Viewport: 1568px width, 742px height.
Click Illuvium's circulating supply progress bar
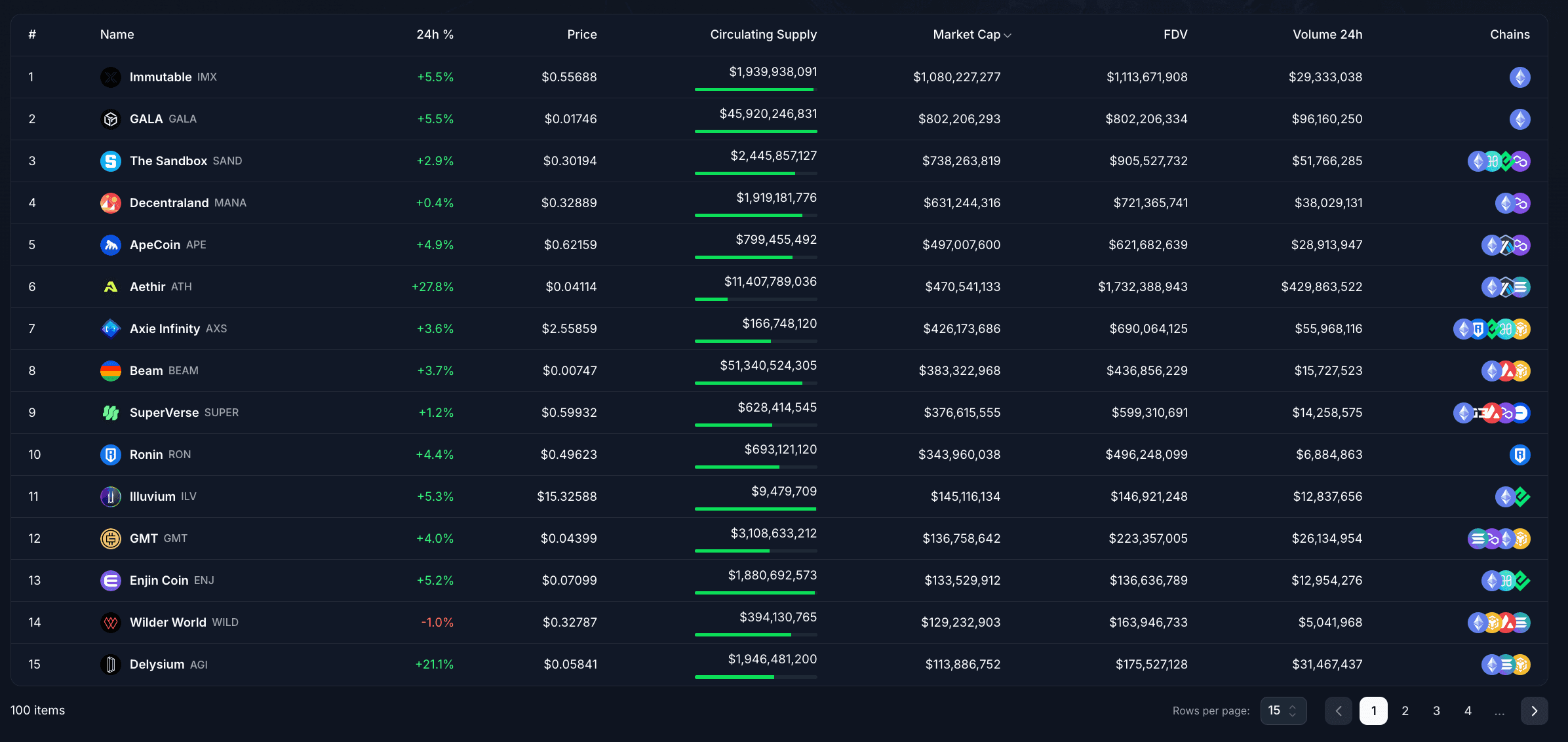pyautogui.click(x=755, y=509)
